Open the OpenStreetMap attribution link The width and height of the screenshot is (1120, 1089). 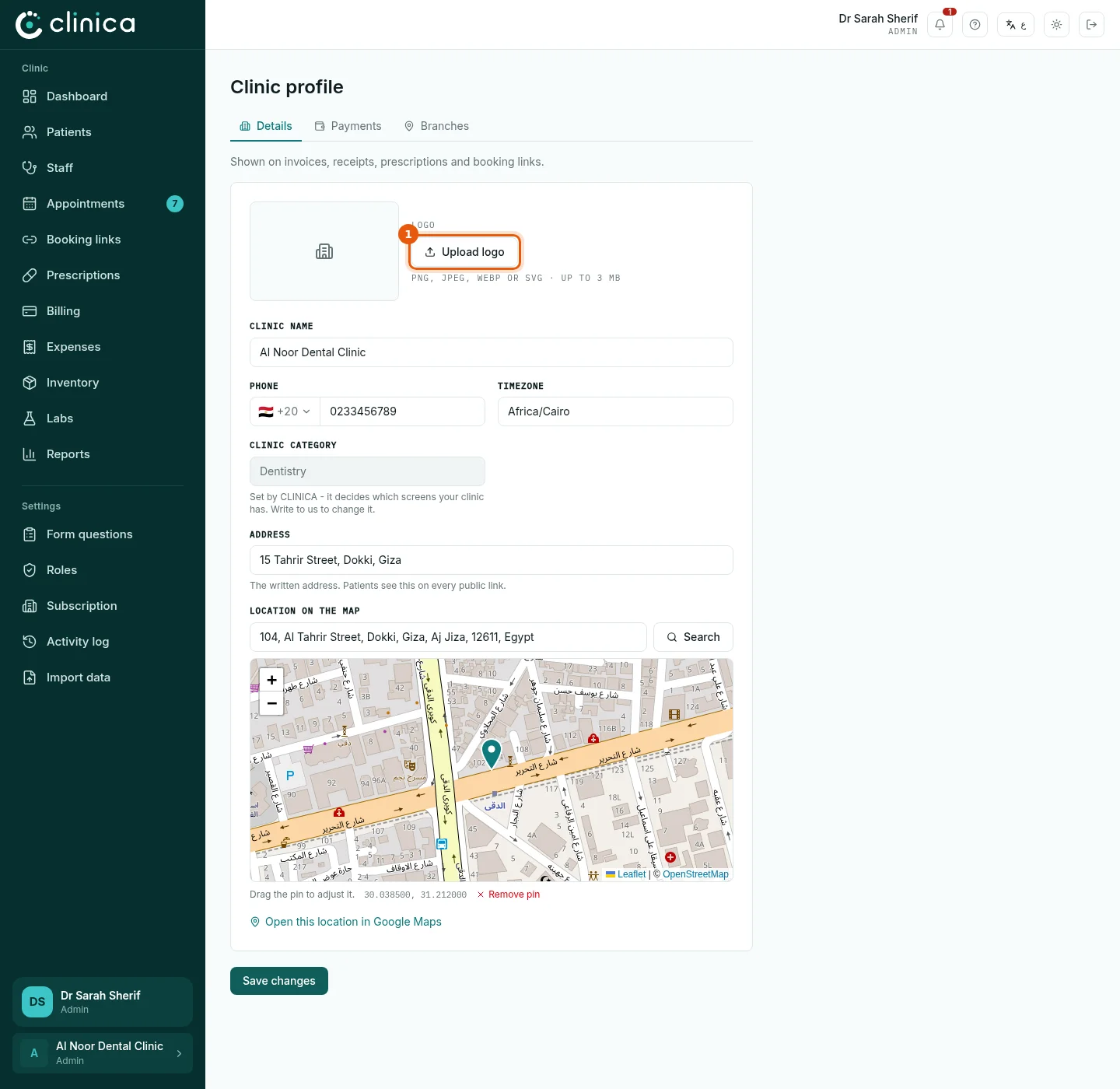pos(695,874)
